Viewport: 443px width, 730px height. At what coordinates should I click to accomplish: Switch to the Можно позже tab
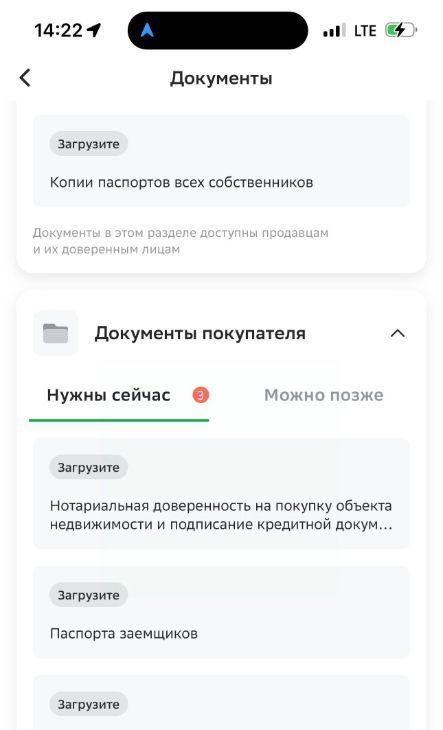(324, 395)
